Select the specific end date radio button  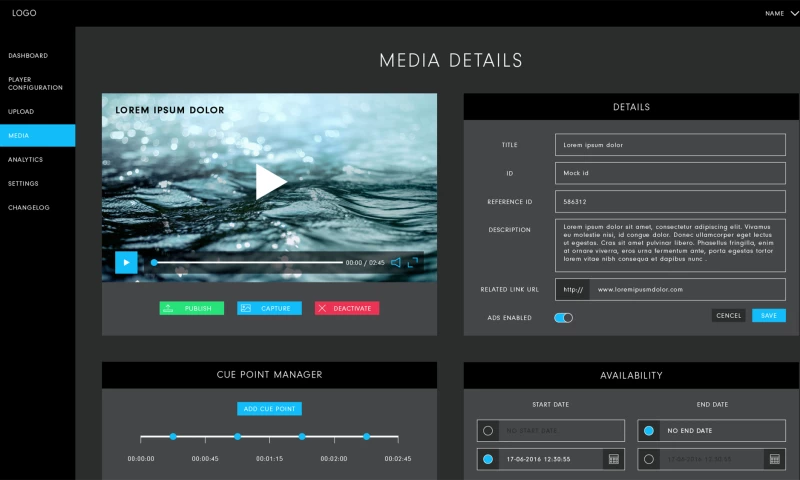648,459
